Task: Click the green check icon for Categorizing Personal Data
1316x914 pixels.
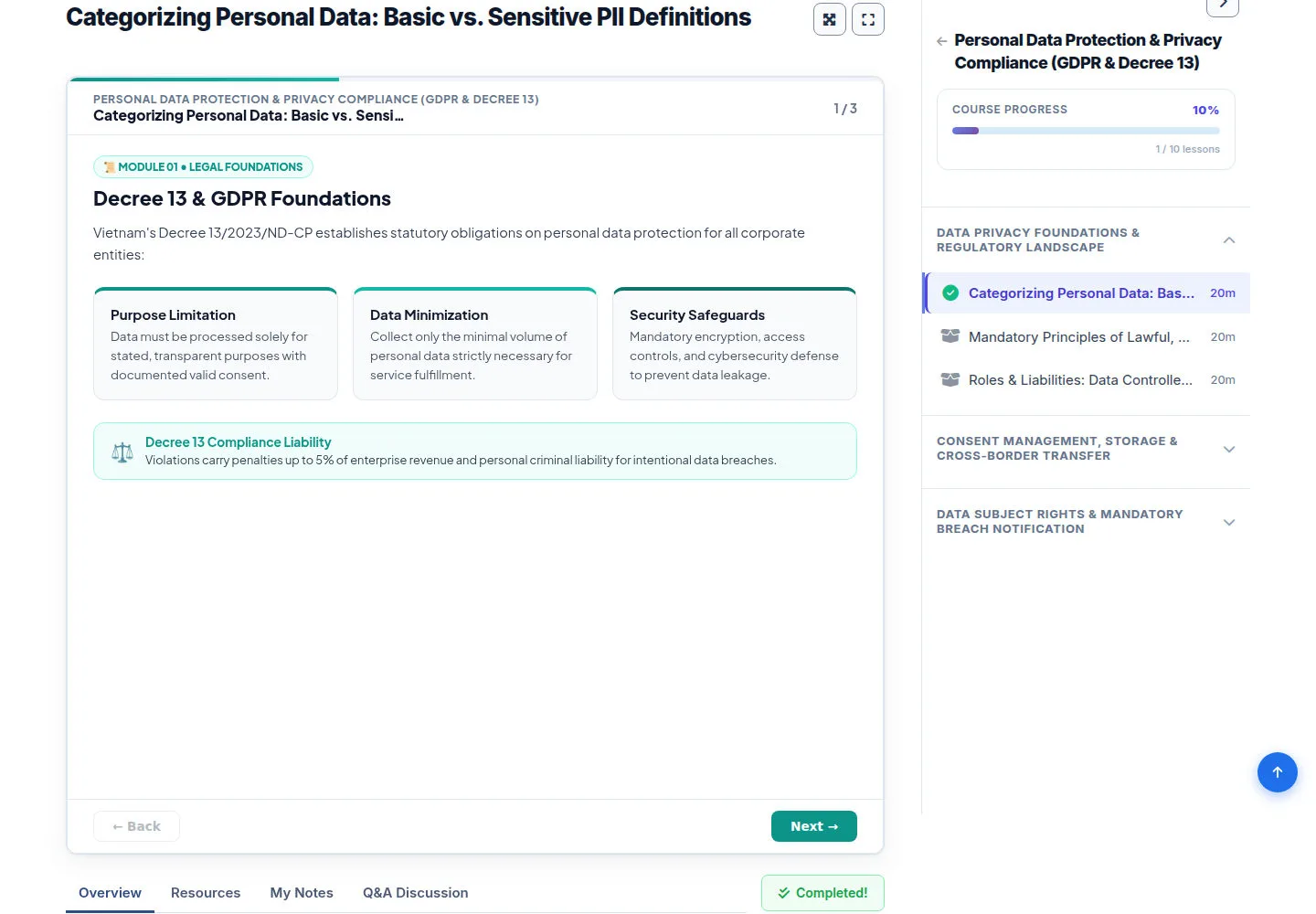Action: coord(950,293)
